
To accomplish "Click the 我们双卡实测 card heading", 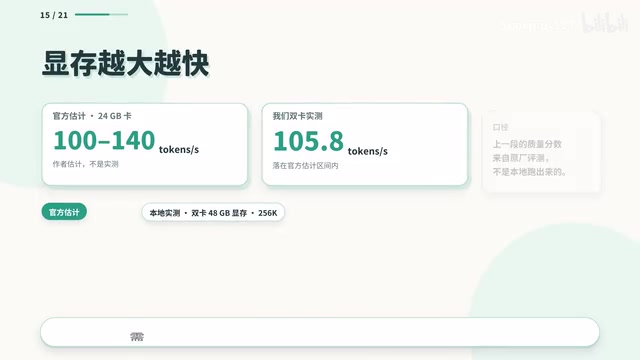I will (x=298, y=116).
